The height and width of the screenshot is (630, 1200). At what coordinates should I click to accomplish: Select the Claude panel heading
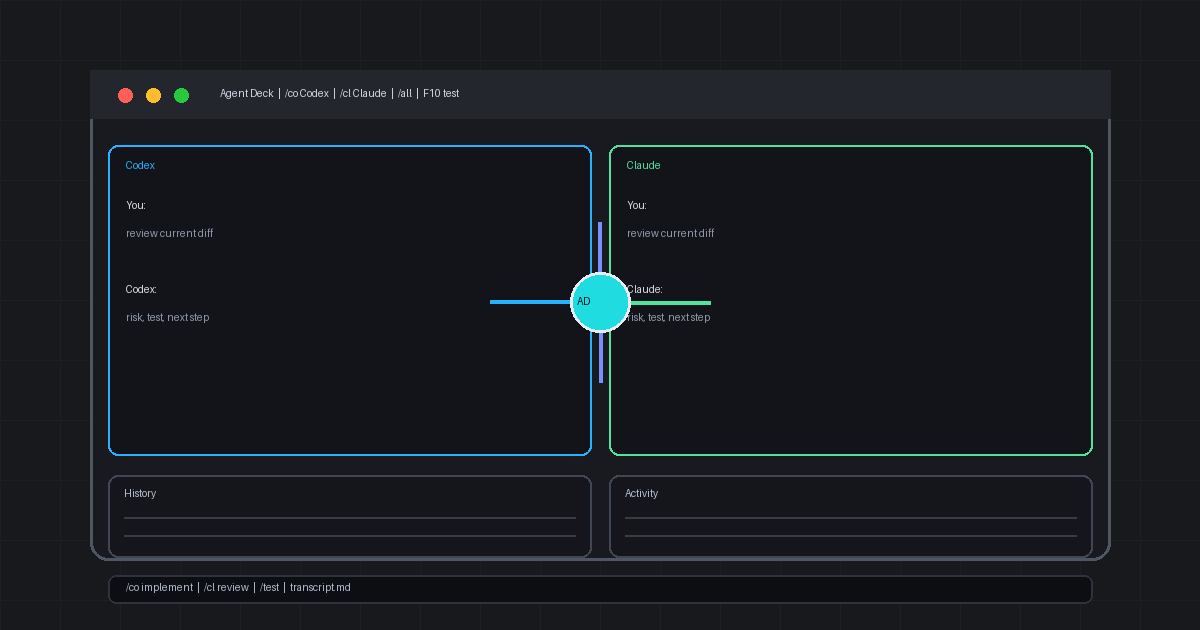coord(644,166)
